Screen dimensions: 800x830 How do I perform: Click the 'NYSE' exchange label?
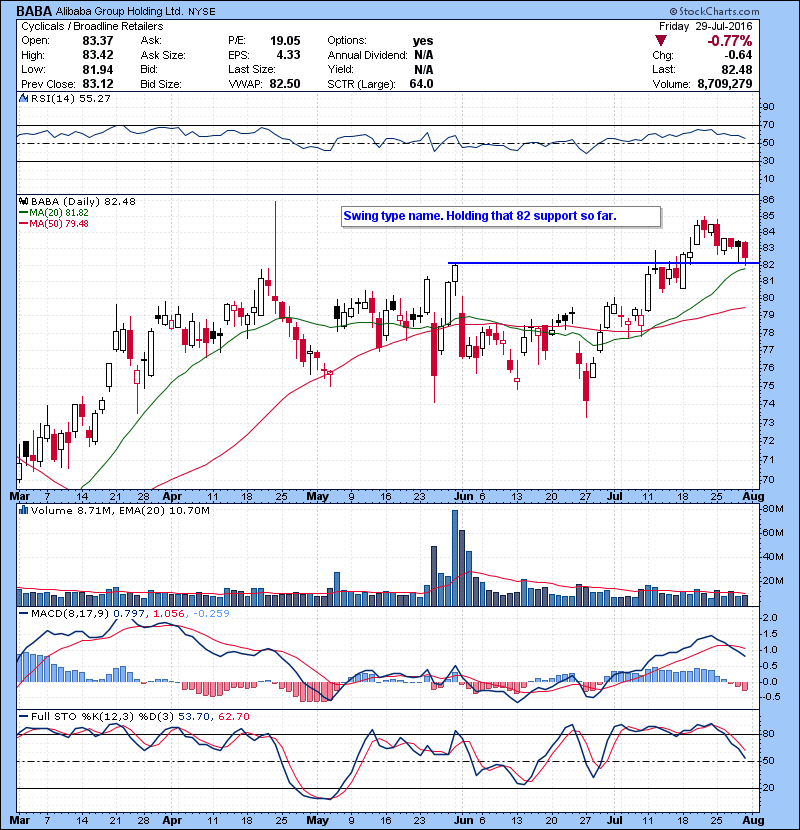point(202,12)
